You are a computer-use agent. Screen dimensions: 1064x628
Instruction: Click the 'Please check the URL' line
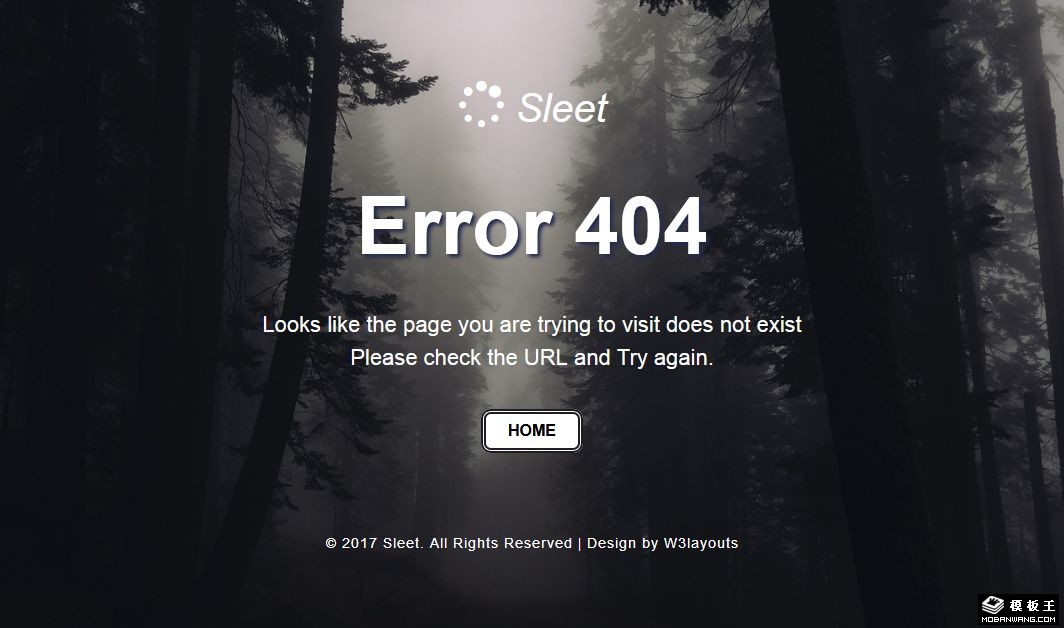click(x=532, y=357)
